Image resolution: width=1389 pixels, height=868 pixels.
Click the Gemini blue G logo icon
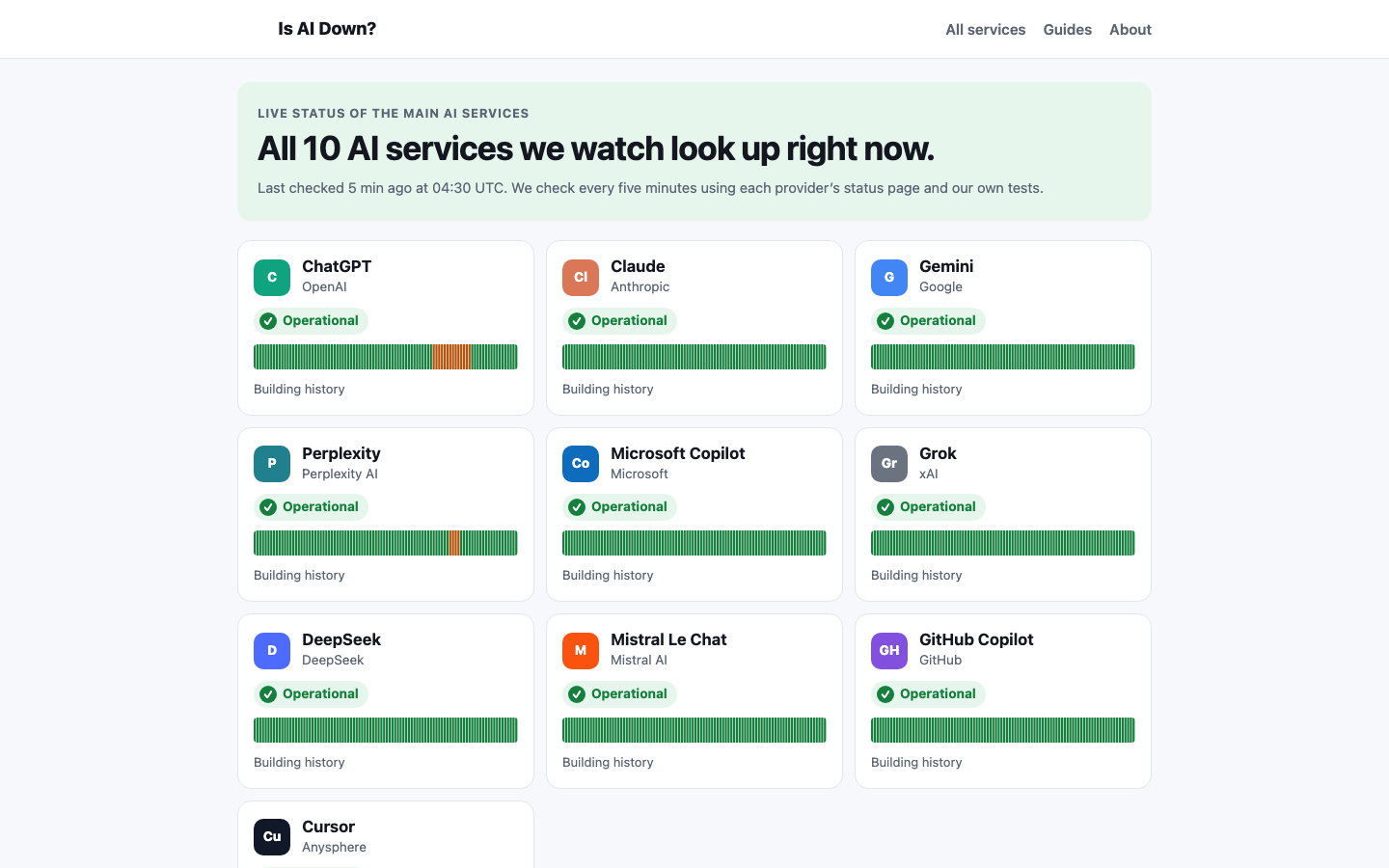point(889,277)
